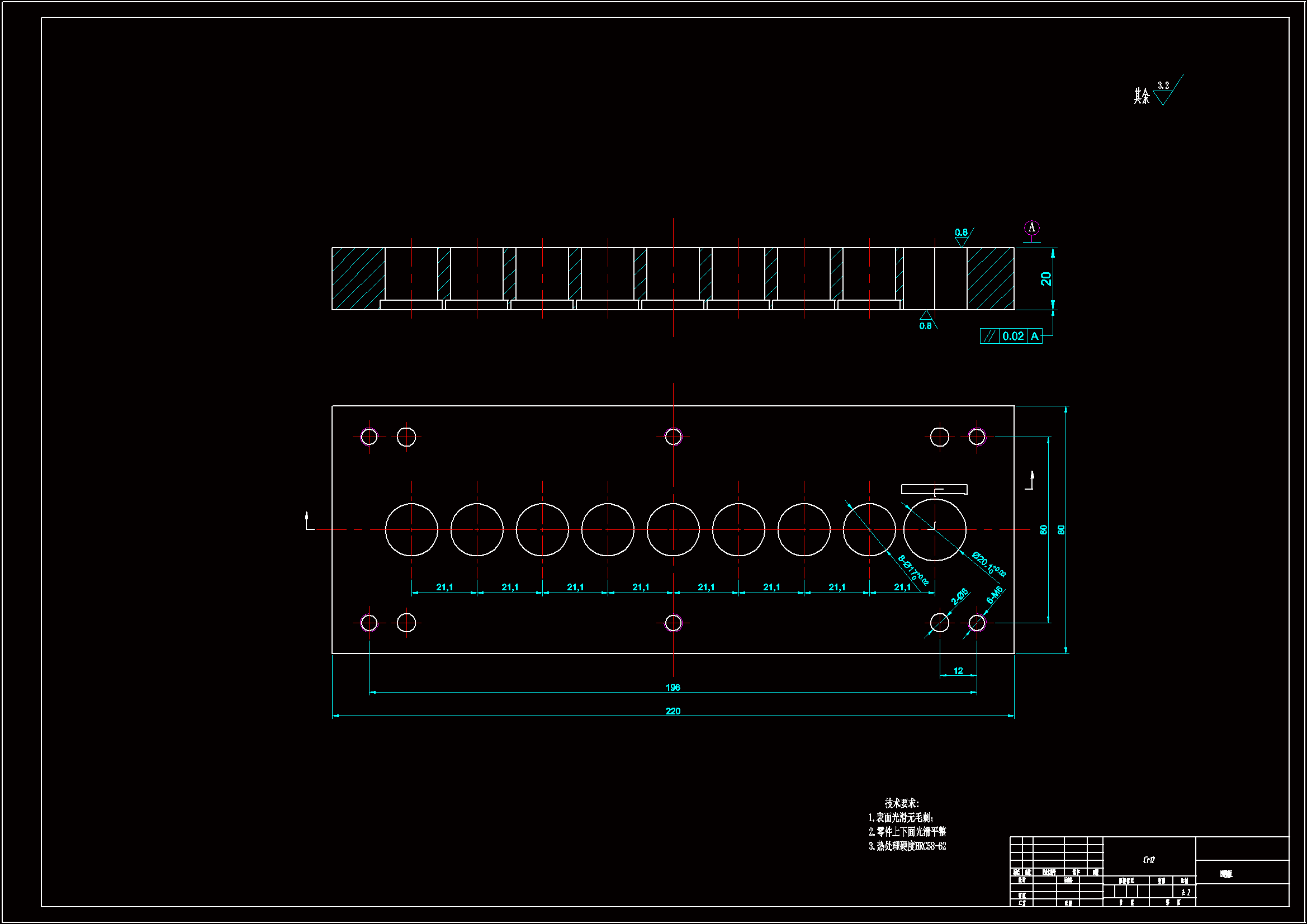
Task: Select the 技术要求 heading text
Action: [x=902, y=803]
